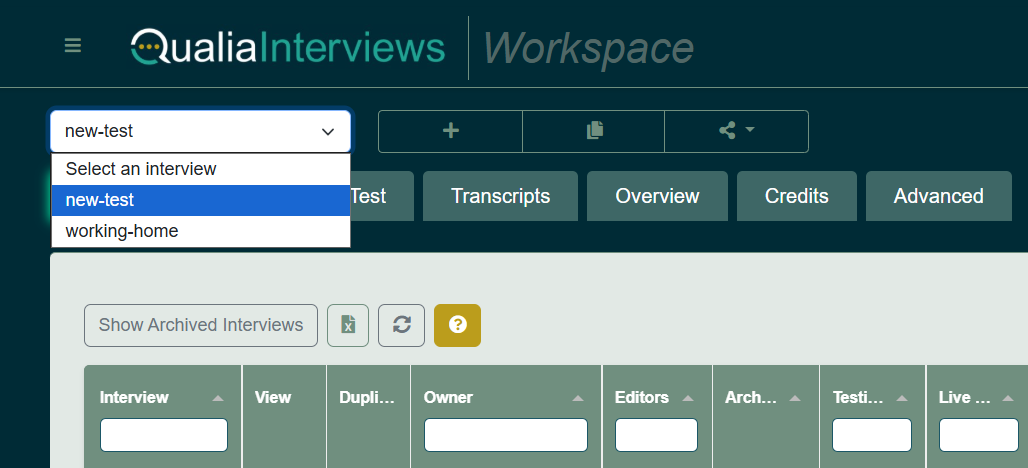Focus the Interview column filter field

pos(164,435)
